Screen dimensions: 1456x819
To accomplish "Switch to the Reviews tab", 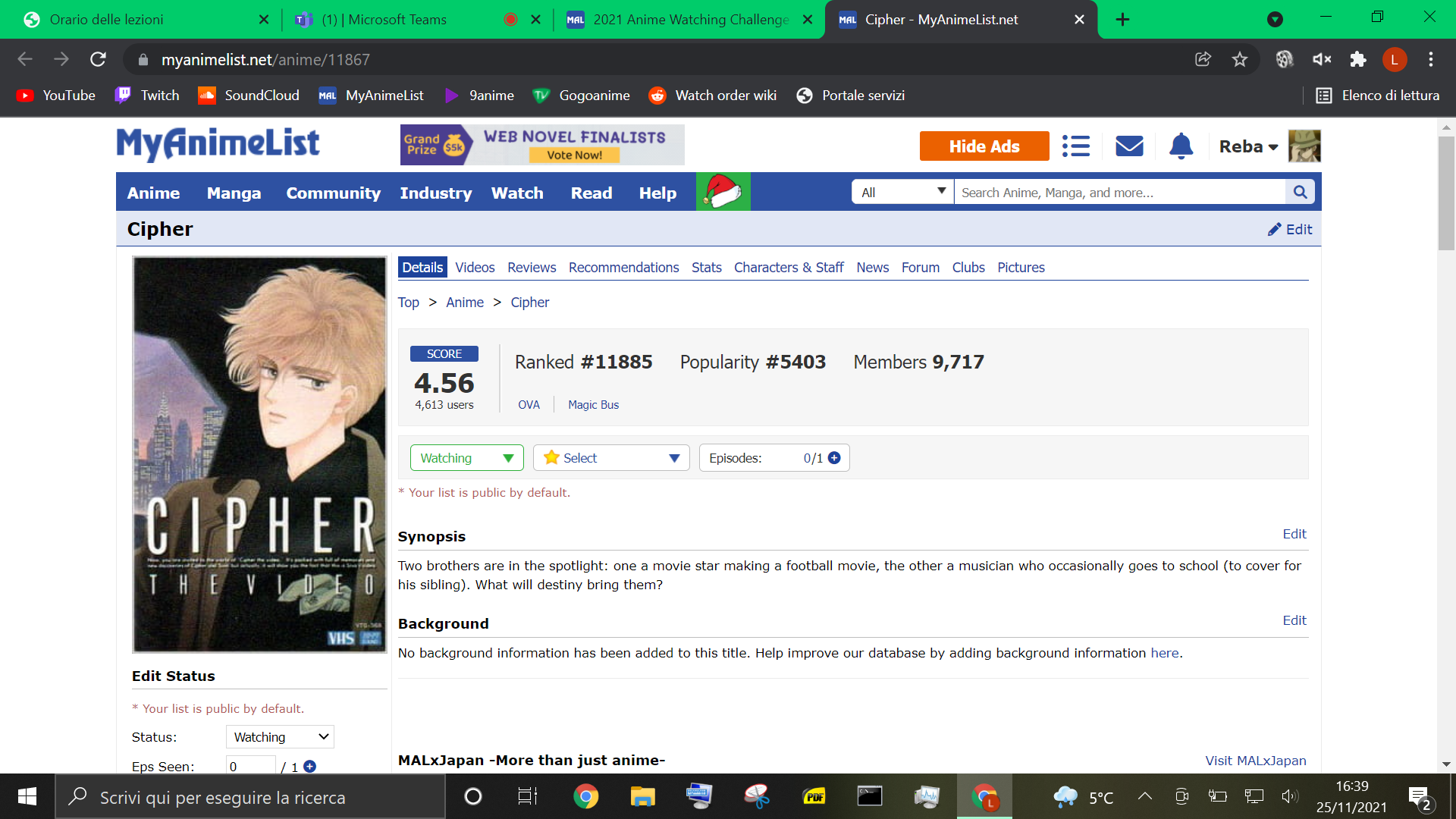I will pos(531,268).
